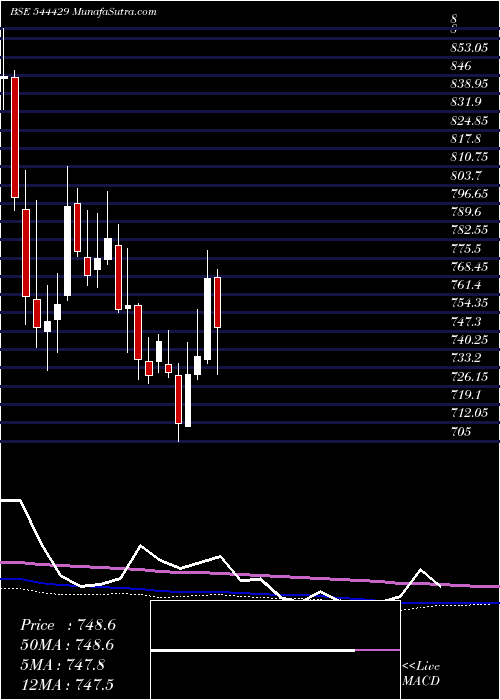The height and width of the screenshot is (700, 500).
Task: Select the 824.85 axis value
Action: pyautogui.click(x=469, y=121)
